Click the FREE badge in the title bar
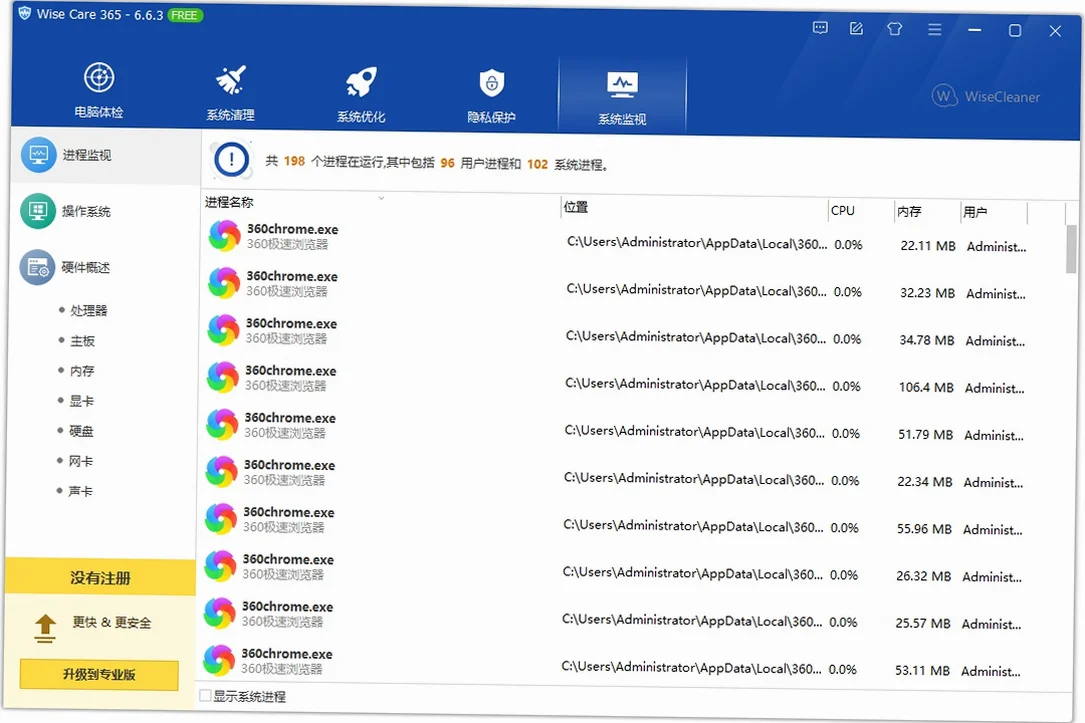This screenshot has height=723, width=1085. [x=185, y=15]
